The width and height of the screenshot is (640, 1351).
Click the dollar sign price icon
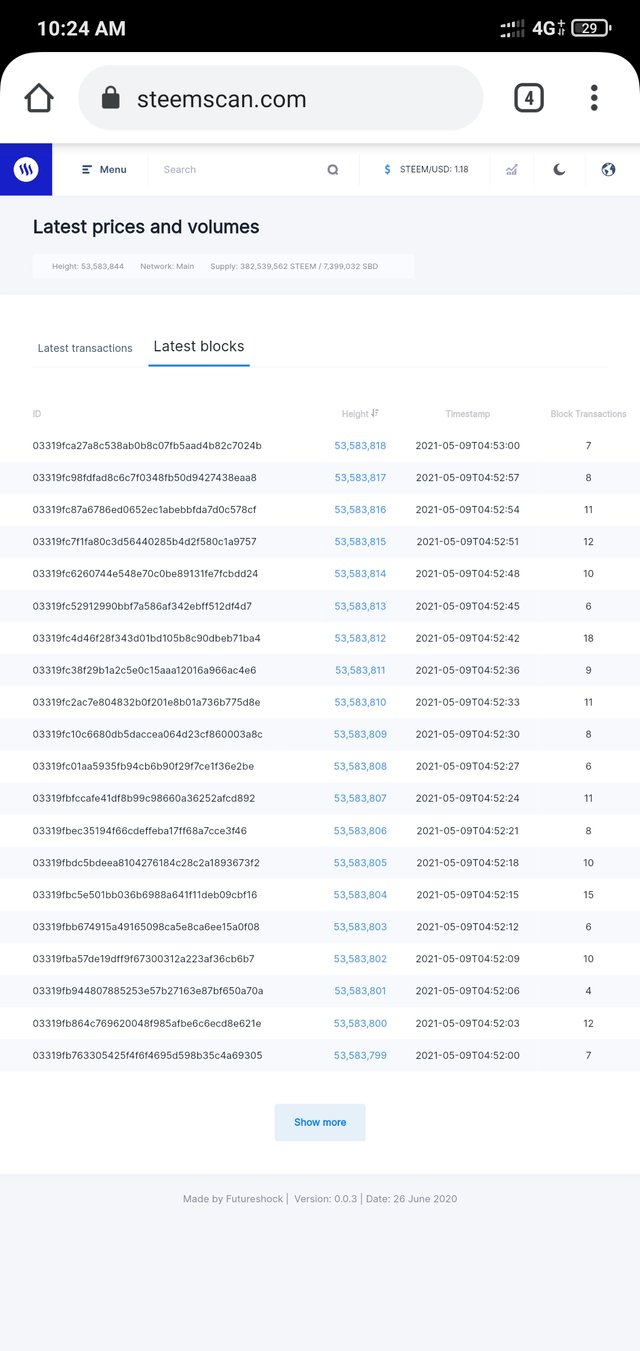387,170
